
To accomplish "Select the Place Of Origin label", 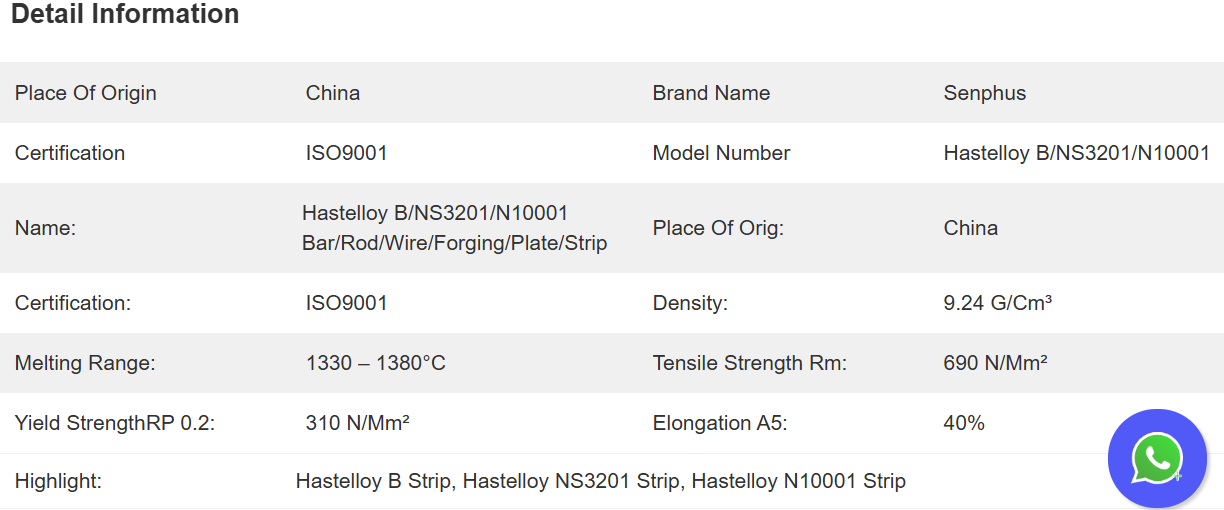I will pos(86,93).
